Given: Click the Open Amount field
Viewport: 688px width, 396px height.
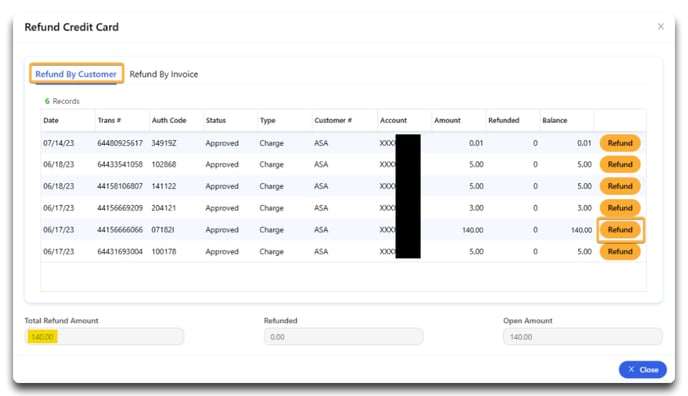Looking at the screenshot, I should (x=583, y=337).
